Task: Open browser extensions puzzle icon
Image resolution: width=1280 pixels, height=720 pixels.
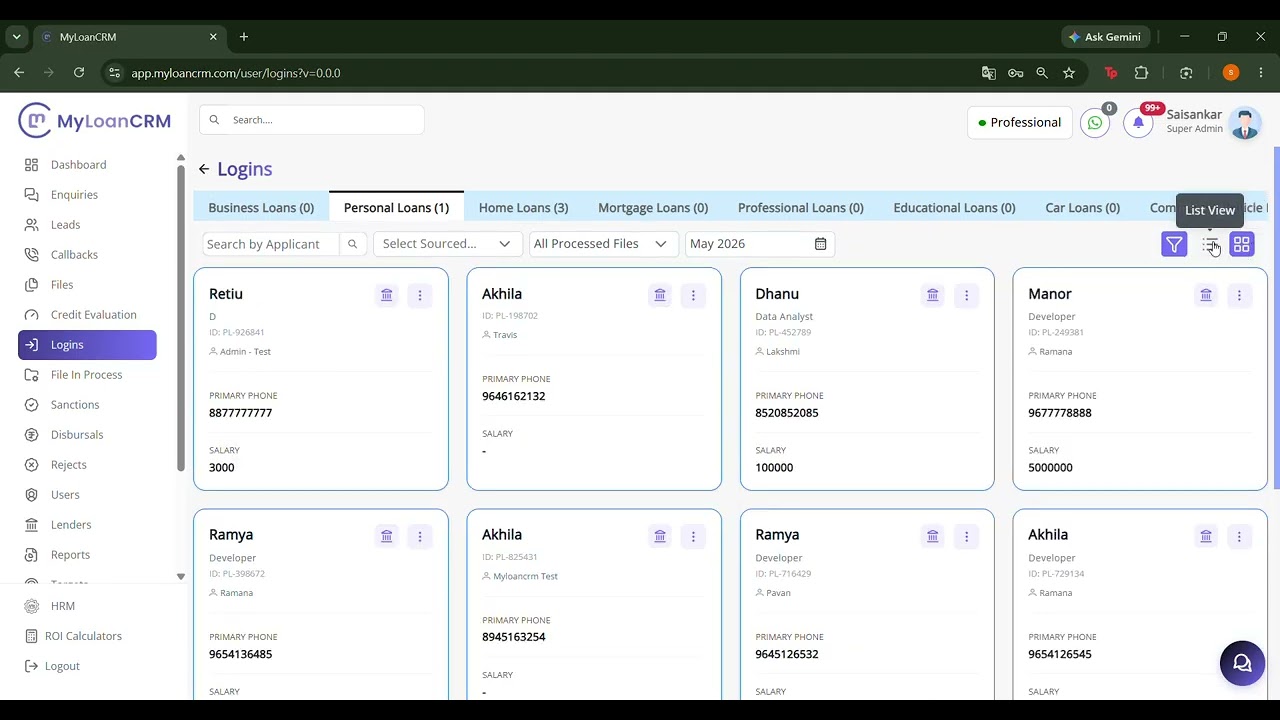Action: [x=1141, y=73]
